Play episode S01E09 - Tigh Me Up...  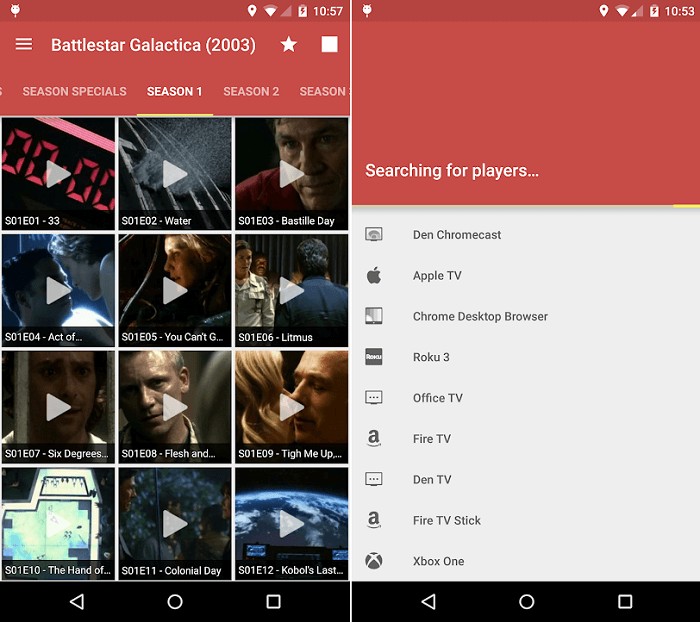292,407
